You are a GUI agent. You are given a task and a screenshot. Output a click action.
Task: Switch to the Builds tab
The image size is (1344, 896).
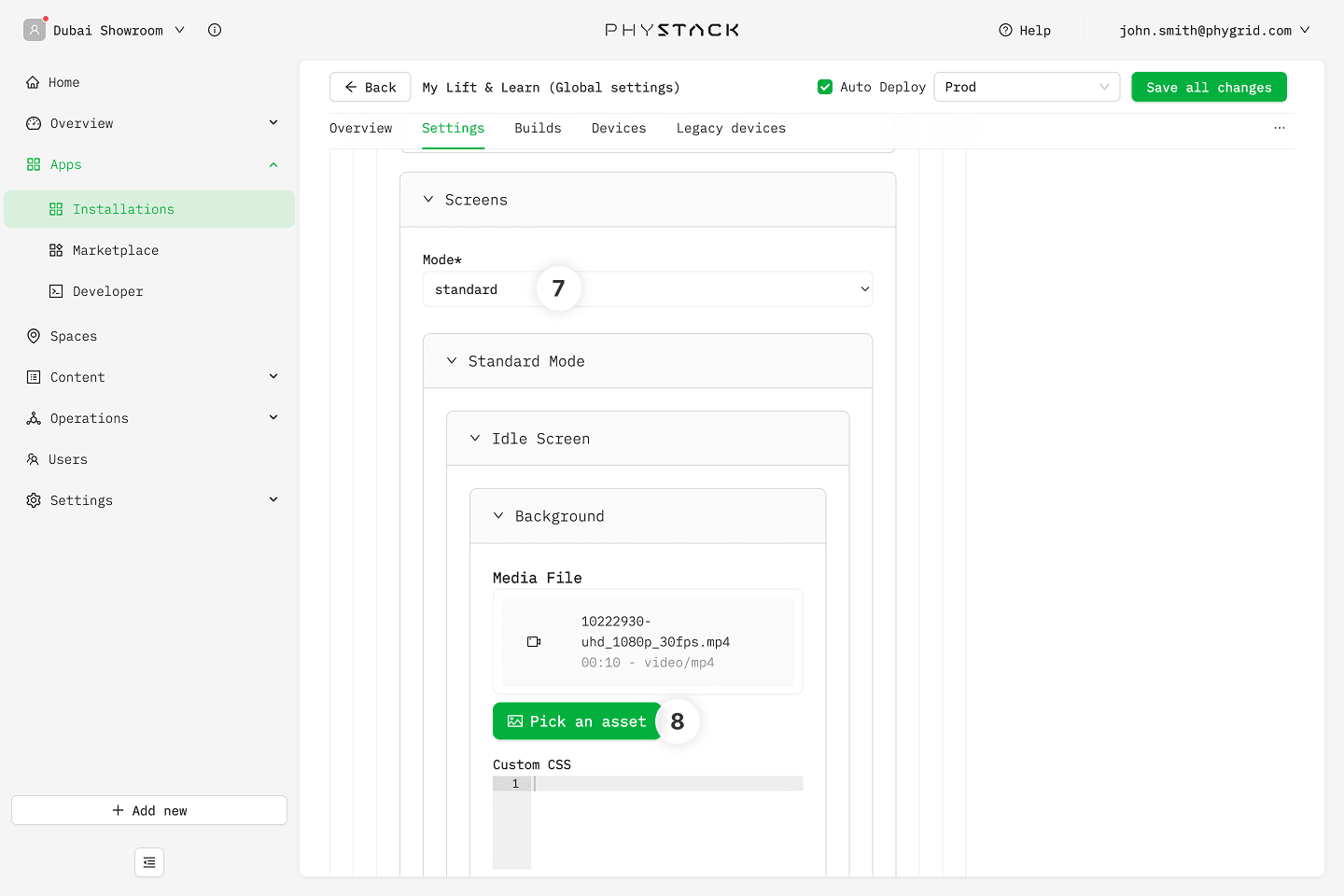coord(538,128)
